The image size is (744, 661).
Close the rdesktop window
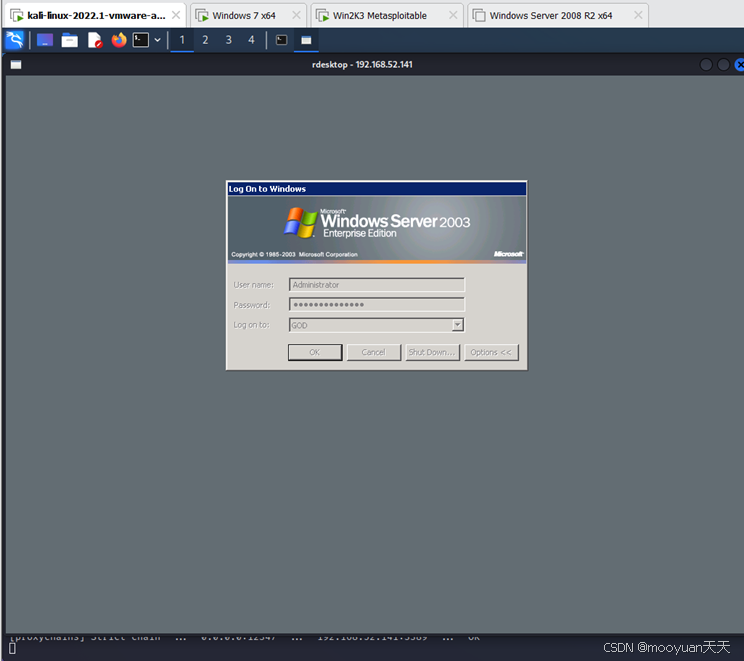[739, 65]
